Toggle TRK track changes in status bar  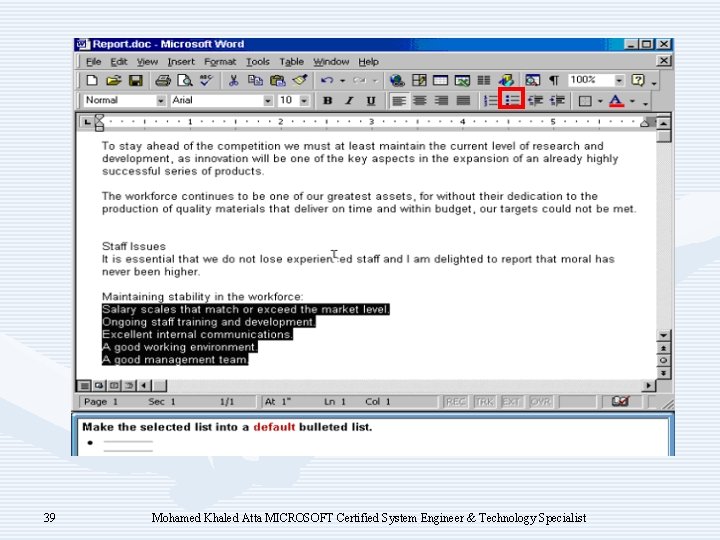click(484, 402)
